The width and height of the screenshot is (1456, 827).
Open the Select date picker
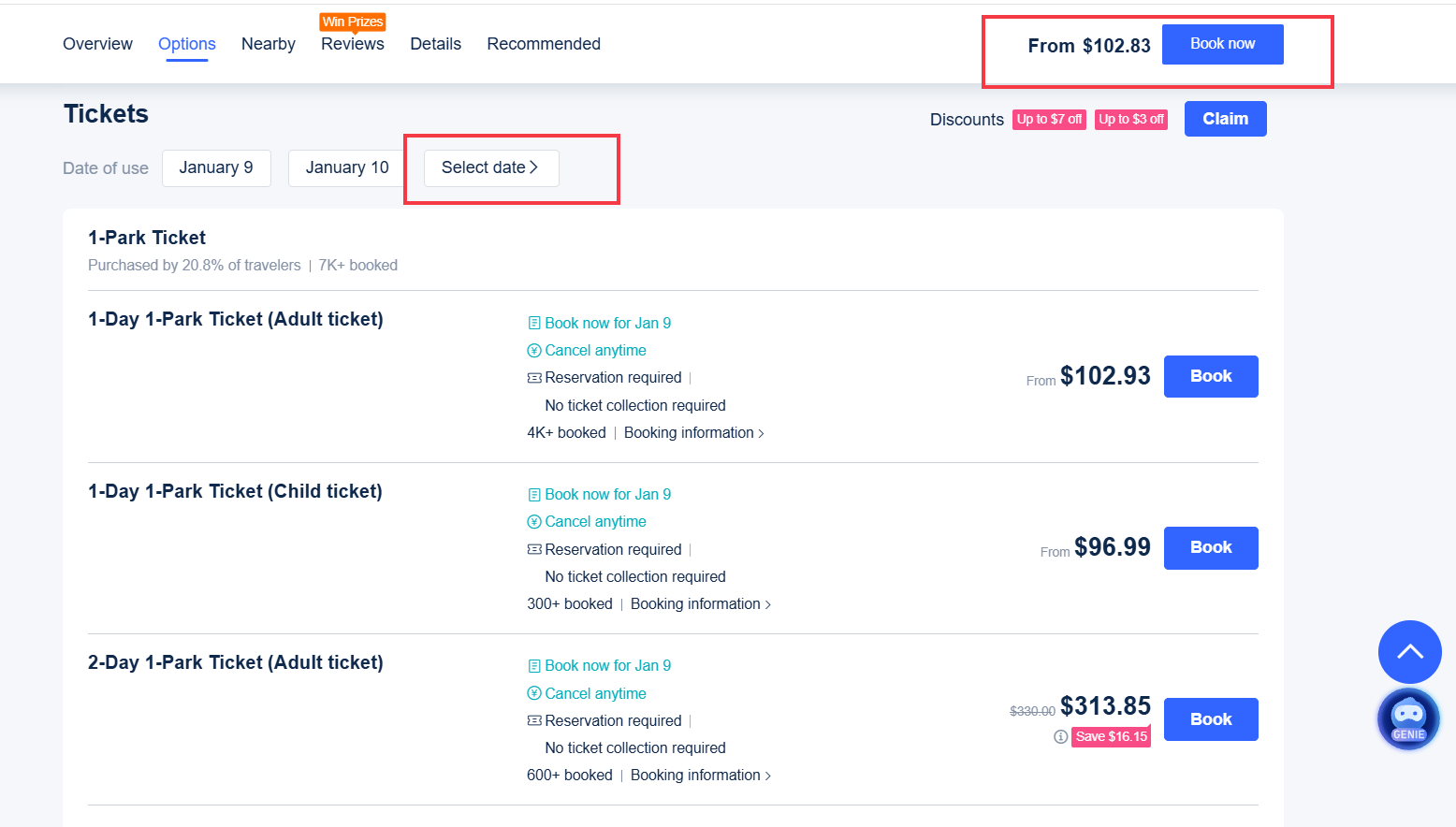point(490,167)
